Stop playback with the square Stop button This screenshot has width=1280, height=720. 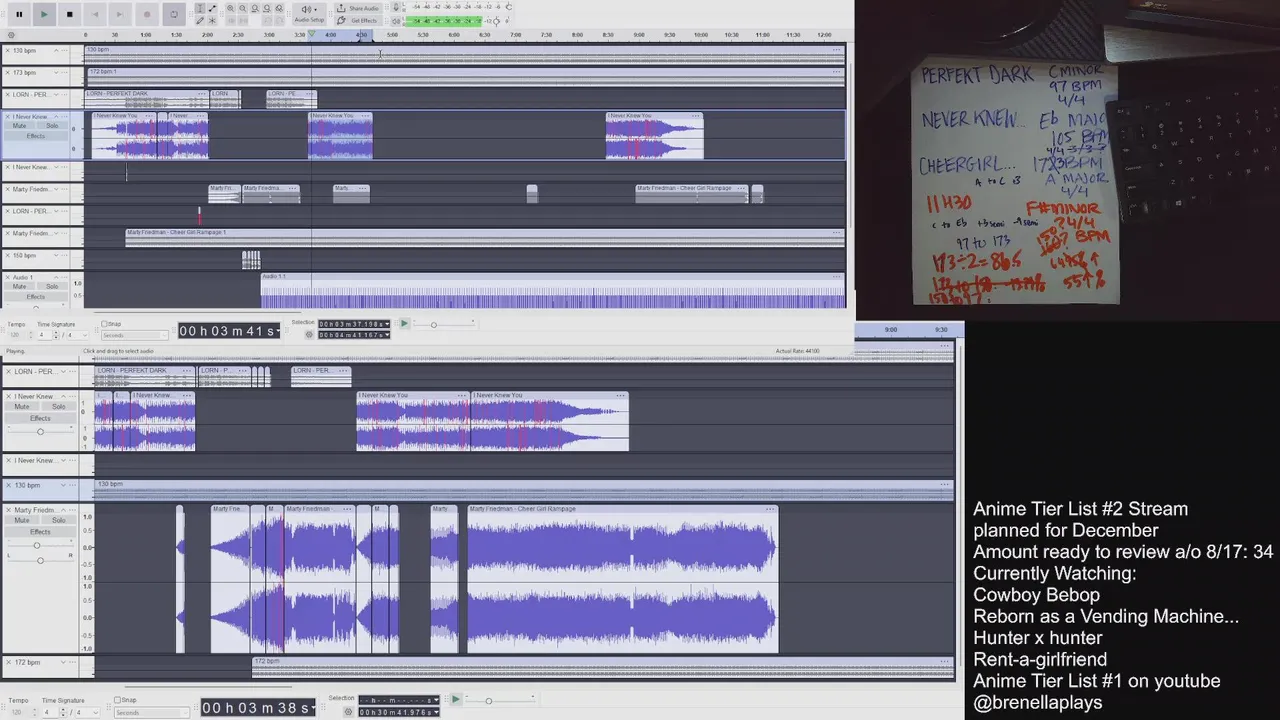(x=69, y=14)
